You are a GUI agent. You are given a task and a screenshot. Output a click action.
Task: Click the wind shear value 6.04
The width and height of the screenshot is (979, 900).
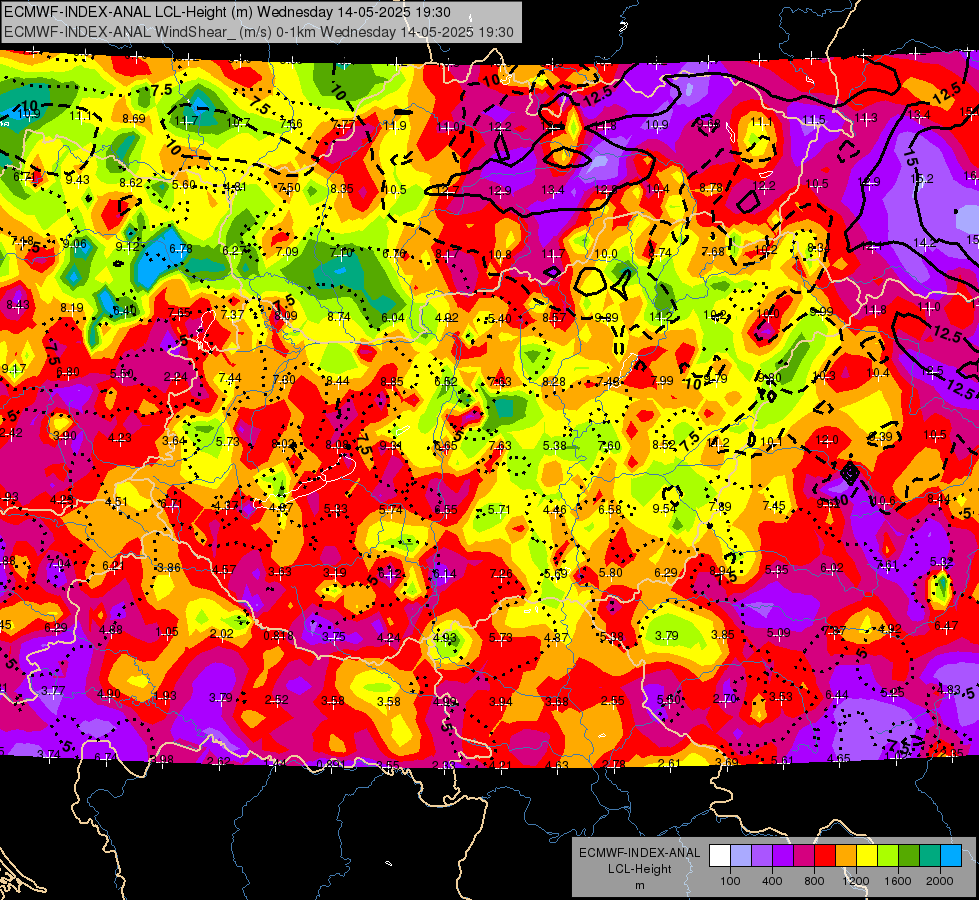(393, 318)
